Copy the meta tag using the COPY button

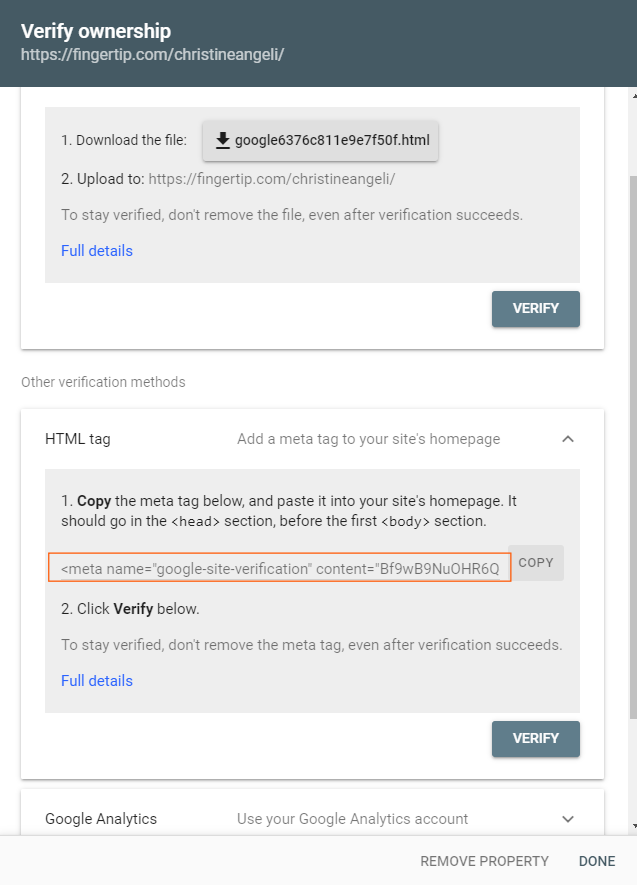pyautogui.click(x=535, y=563)
